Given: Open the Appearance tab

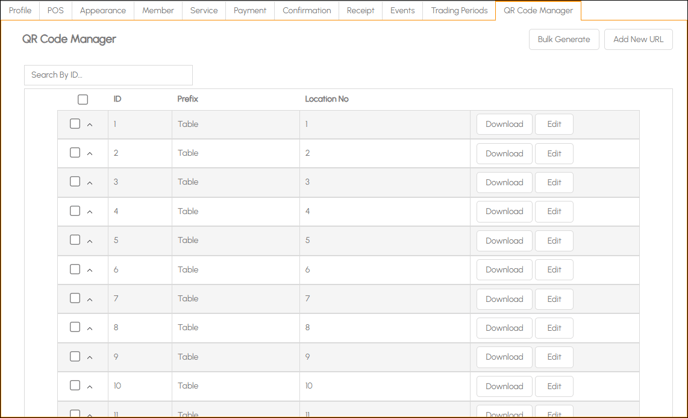Looking at the screenshot, I should click(103, 11).
